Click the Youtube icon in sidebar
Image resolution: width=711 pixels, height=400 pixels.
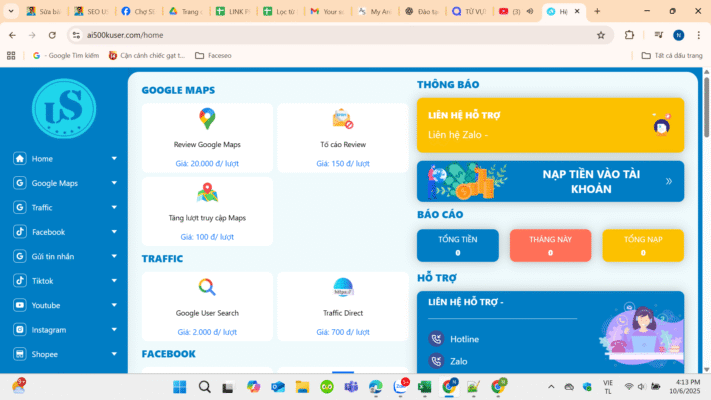tap(19, 305)
